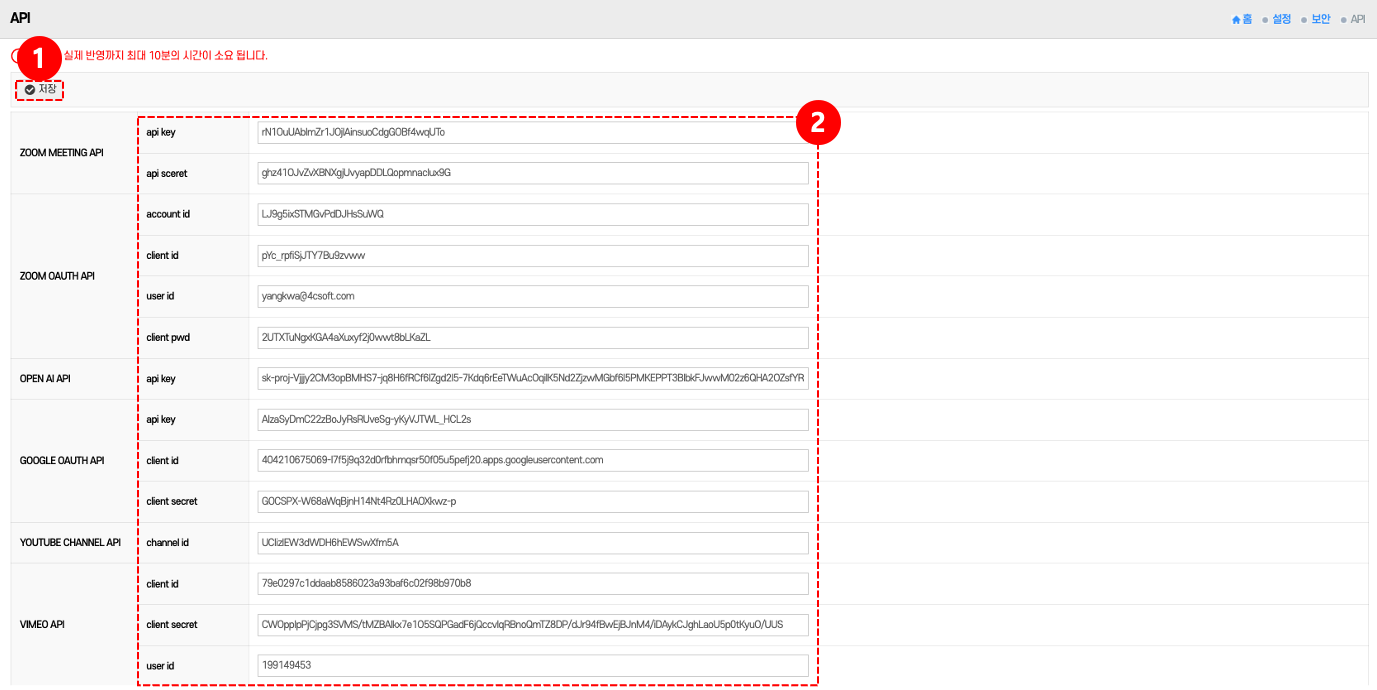Focus the Zoom Meeting api secret field

point(532,173)
